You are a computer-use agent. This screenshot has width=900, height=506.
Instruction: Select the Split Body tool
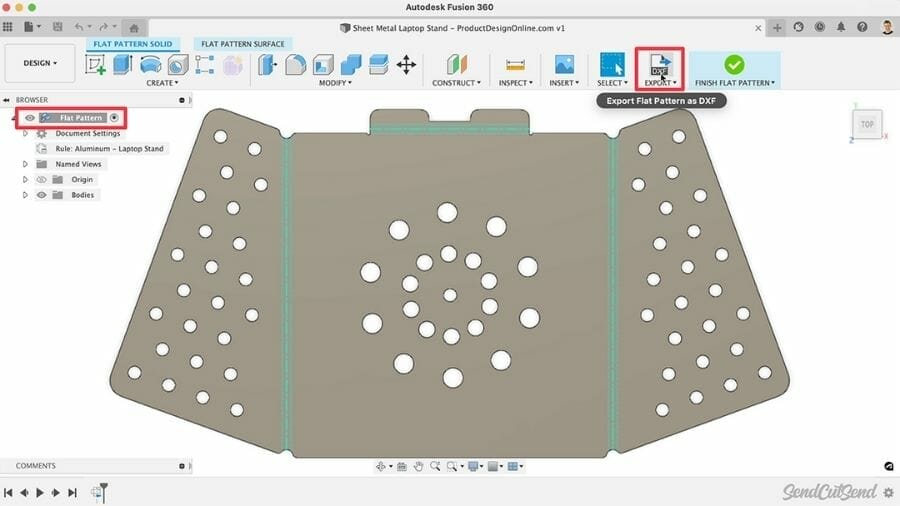point(378,64)
